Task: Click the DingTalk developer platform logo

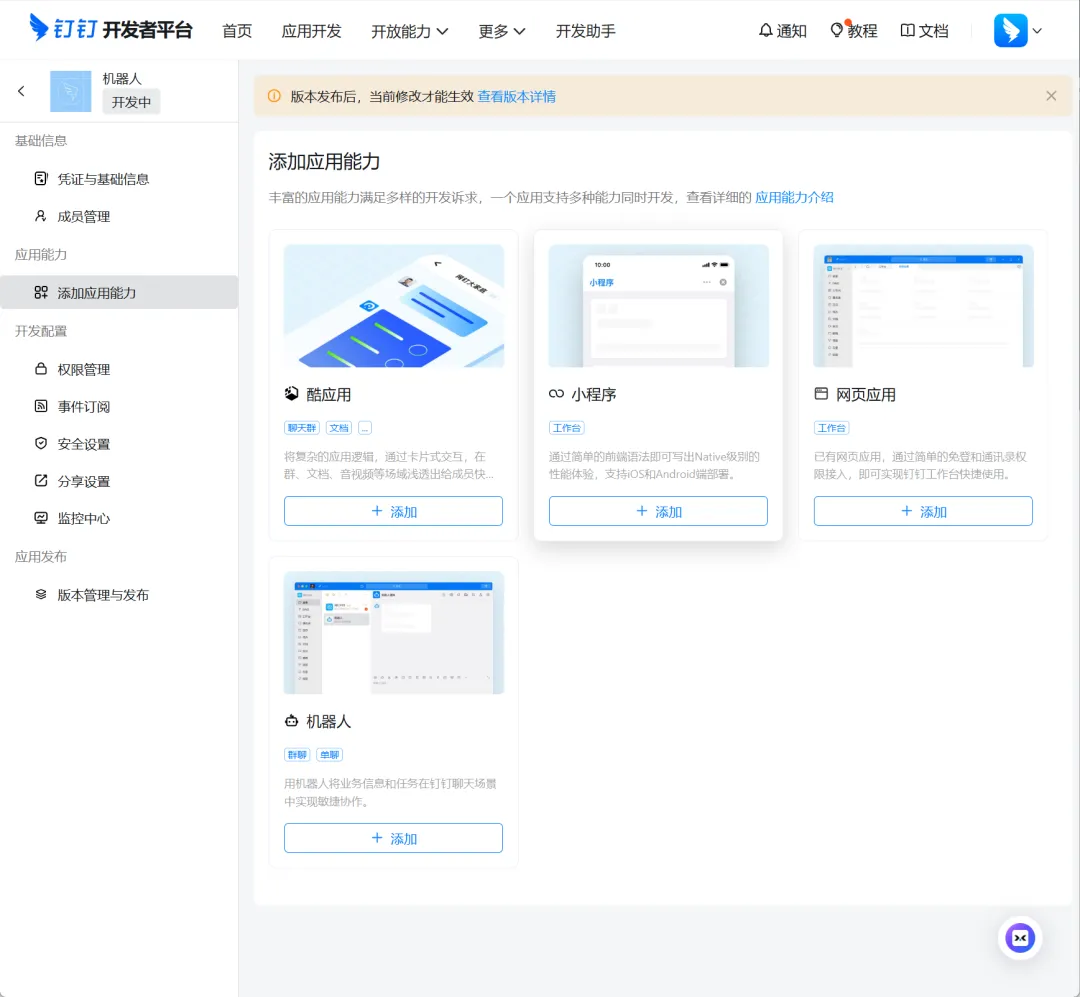Action: coord(110,30)
